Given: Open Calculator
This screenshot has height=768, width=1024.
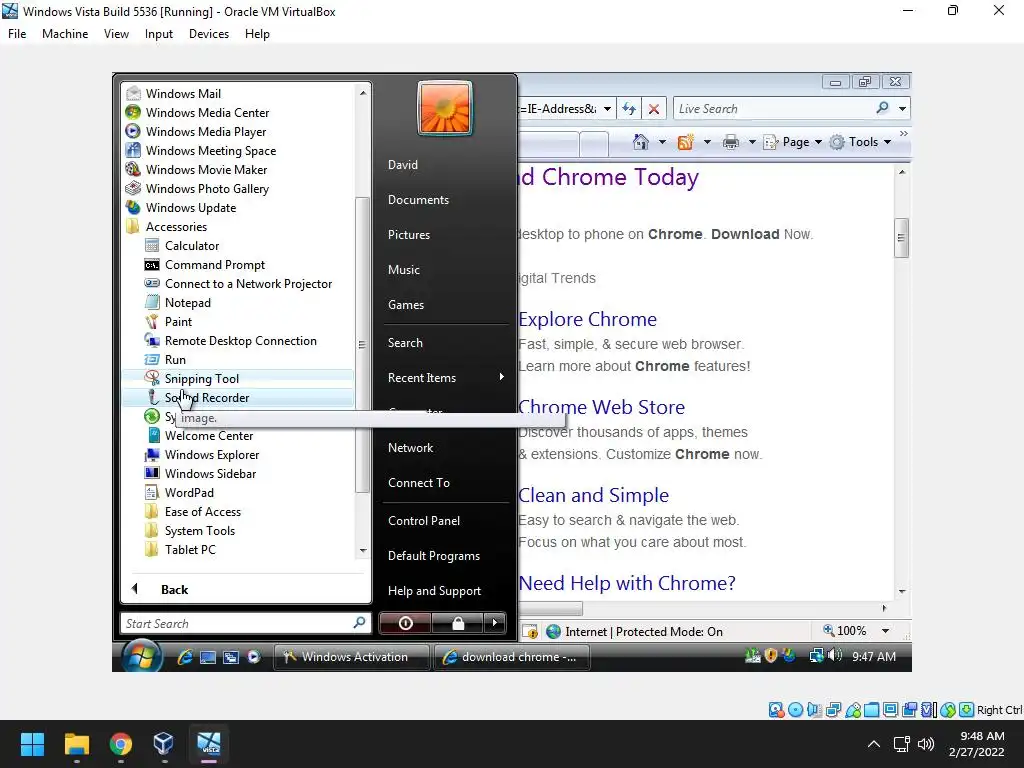Looking at the screenshot, I should point(192,245).
